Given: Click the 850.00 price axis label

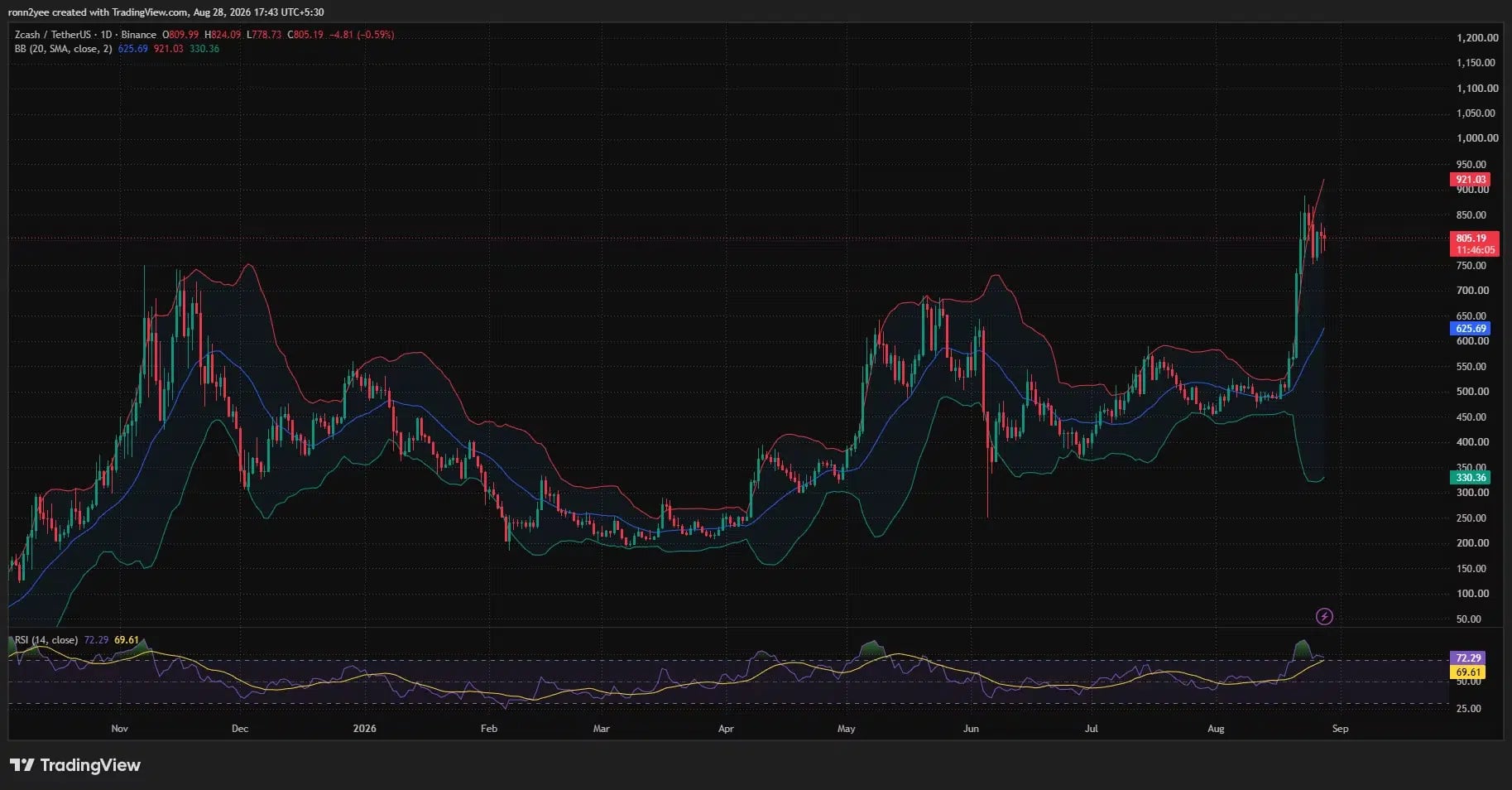Looking at the screenshot, I should [x=1472, y=215].
